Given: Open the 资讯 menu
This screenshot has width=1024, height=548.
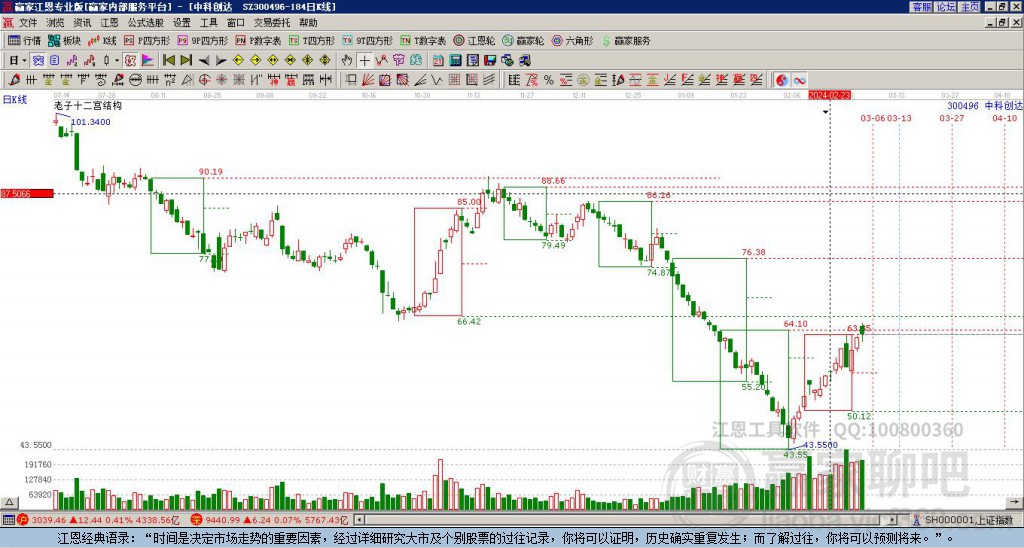Looking at the screenshot, I should [82, 23].
